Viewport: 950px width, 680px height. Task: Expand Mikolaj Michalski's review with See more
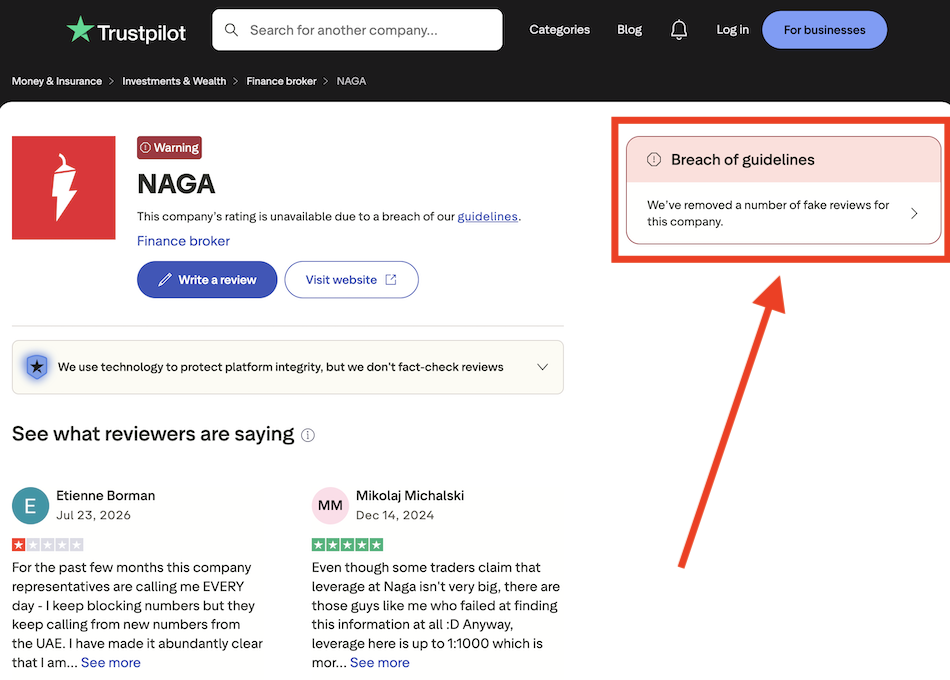(x=380, y=662)
